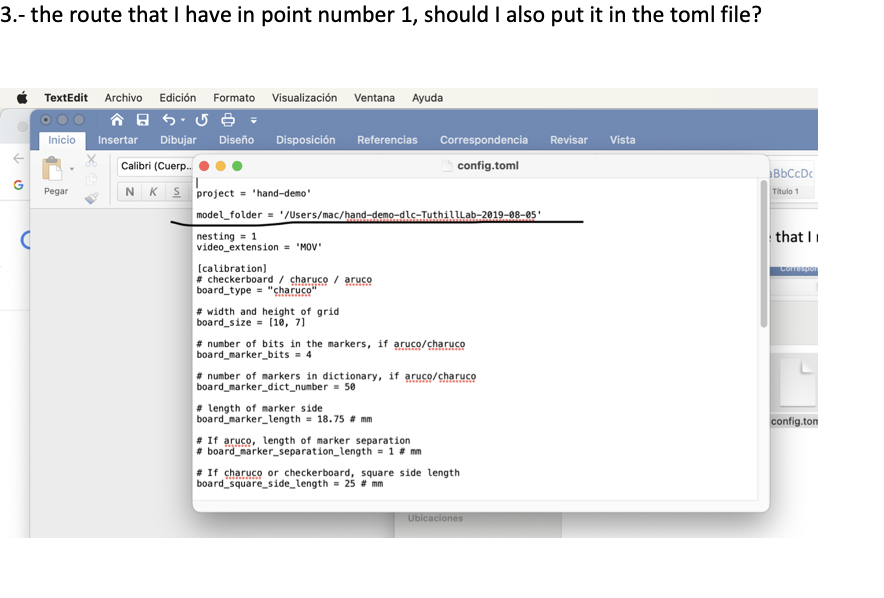Click the home icon in quick access toolbar
The image size is (884, 598).
click(x=115, y=119)
